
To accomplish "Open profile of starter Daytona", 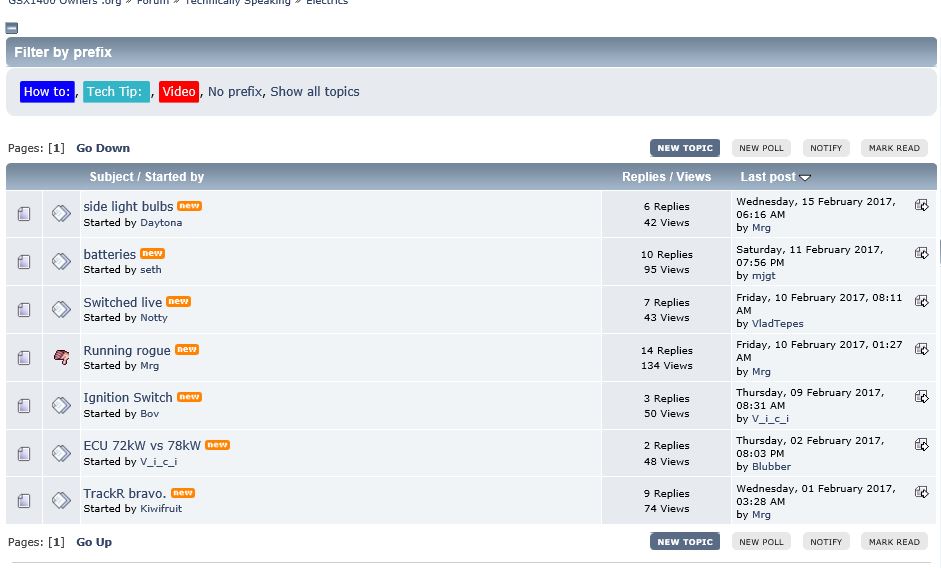I will [161, 223].
